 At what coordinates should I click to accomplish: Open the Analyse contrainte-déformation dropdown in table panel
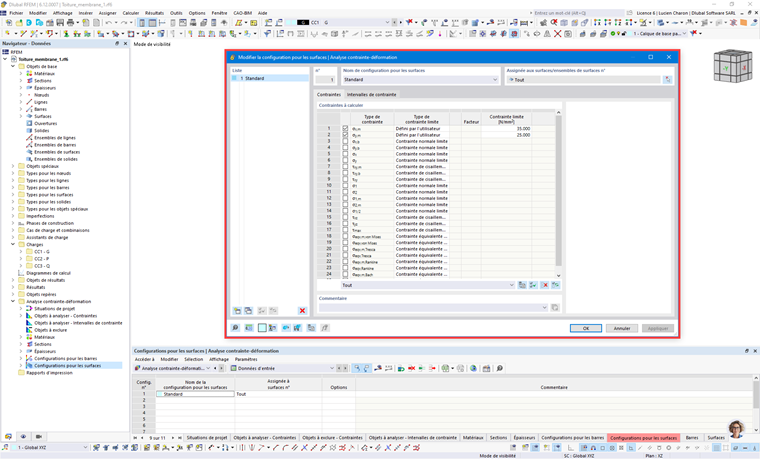point(208,368)
